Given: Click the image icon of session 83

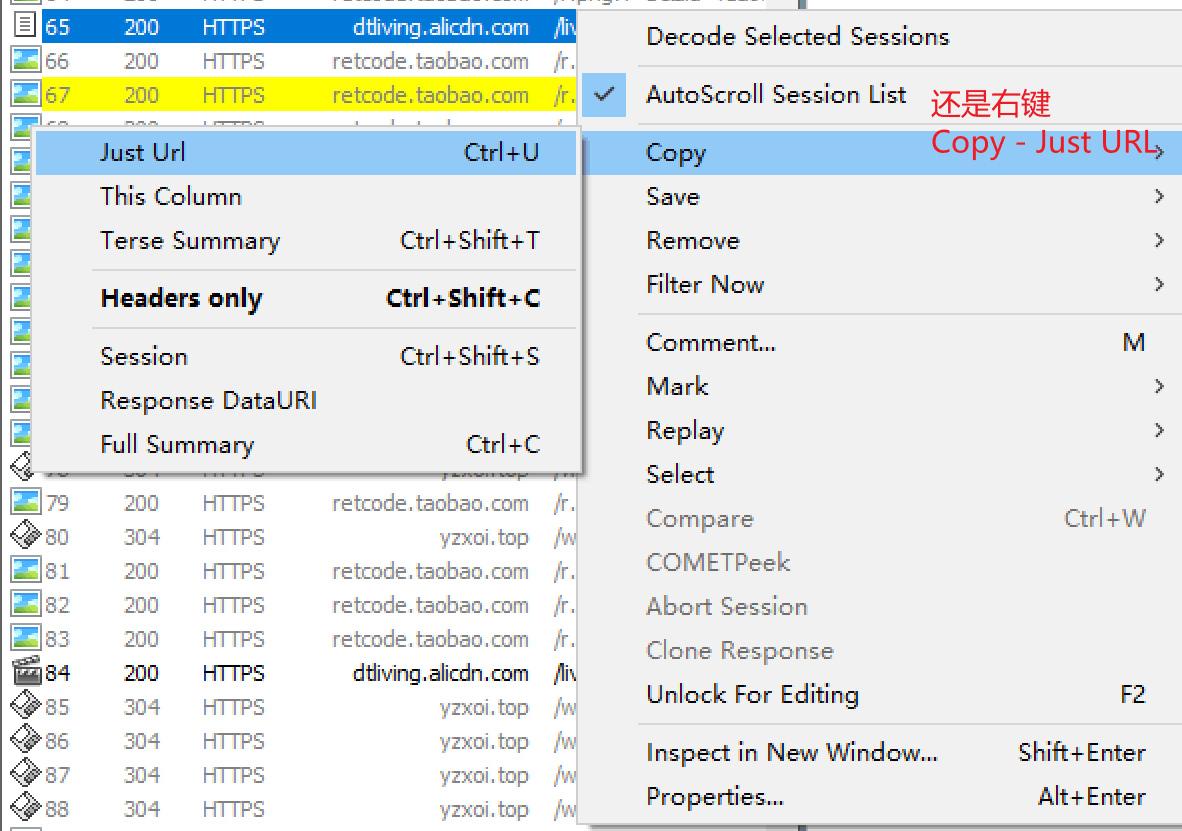Looking at the screenshot, I should [24, 639].
